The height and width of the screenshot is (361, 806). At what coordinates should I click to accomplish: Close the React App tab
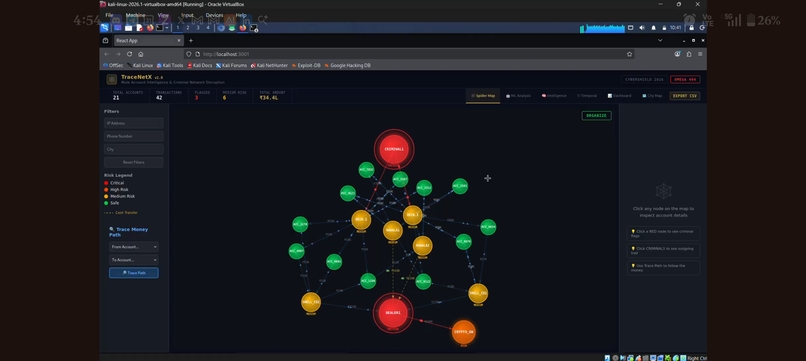coord(179,41)
